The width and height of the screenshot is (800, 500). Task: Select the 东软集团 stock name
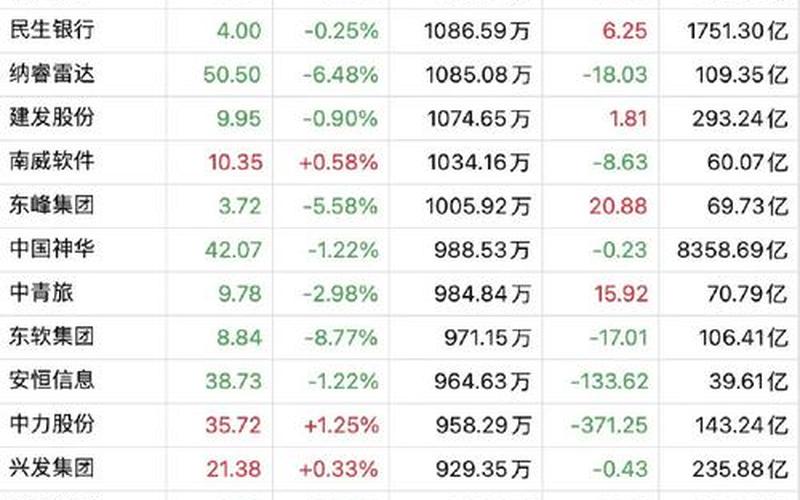[51, 336]
